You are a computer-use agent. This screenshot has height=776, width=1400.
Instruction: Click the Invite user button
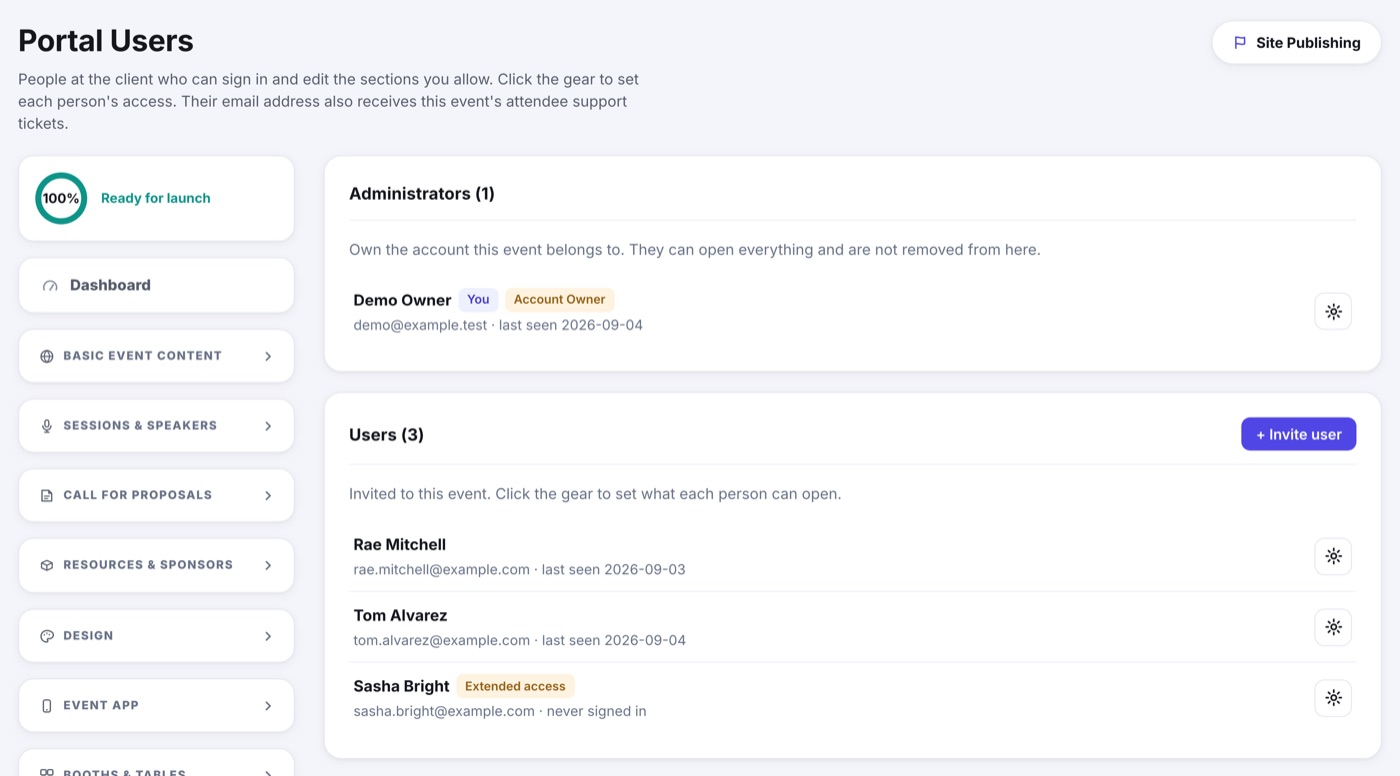click(x=1298, y=434)
